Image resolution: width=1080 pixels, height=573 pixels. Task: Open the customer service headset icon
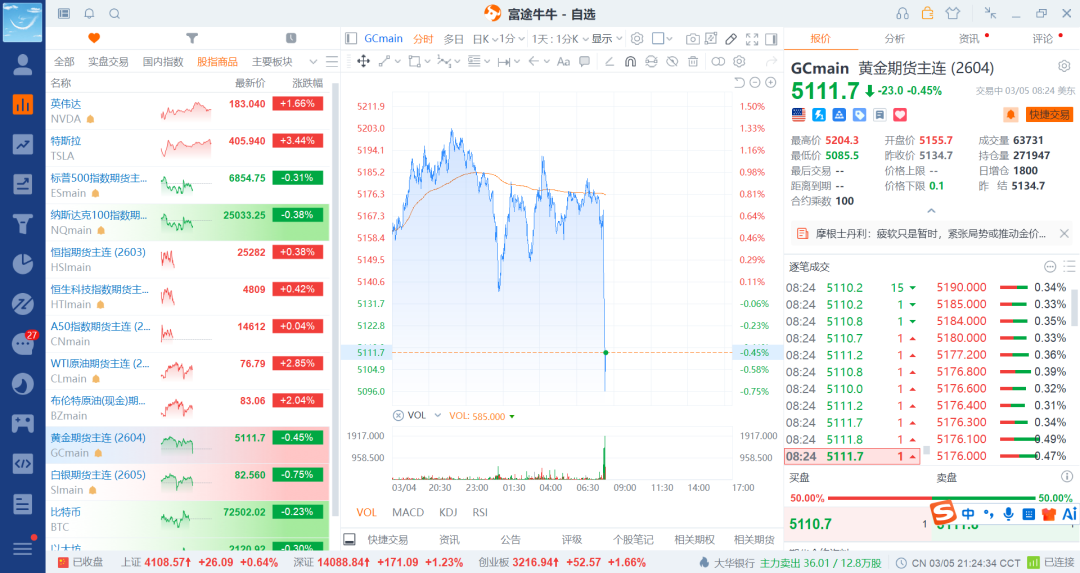point(902,14)
